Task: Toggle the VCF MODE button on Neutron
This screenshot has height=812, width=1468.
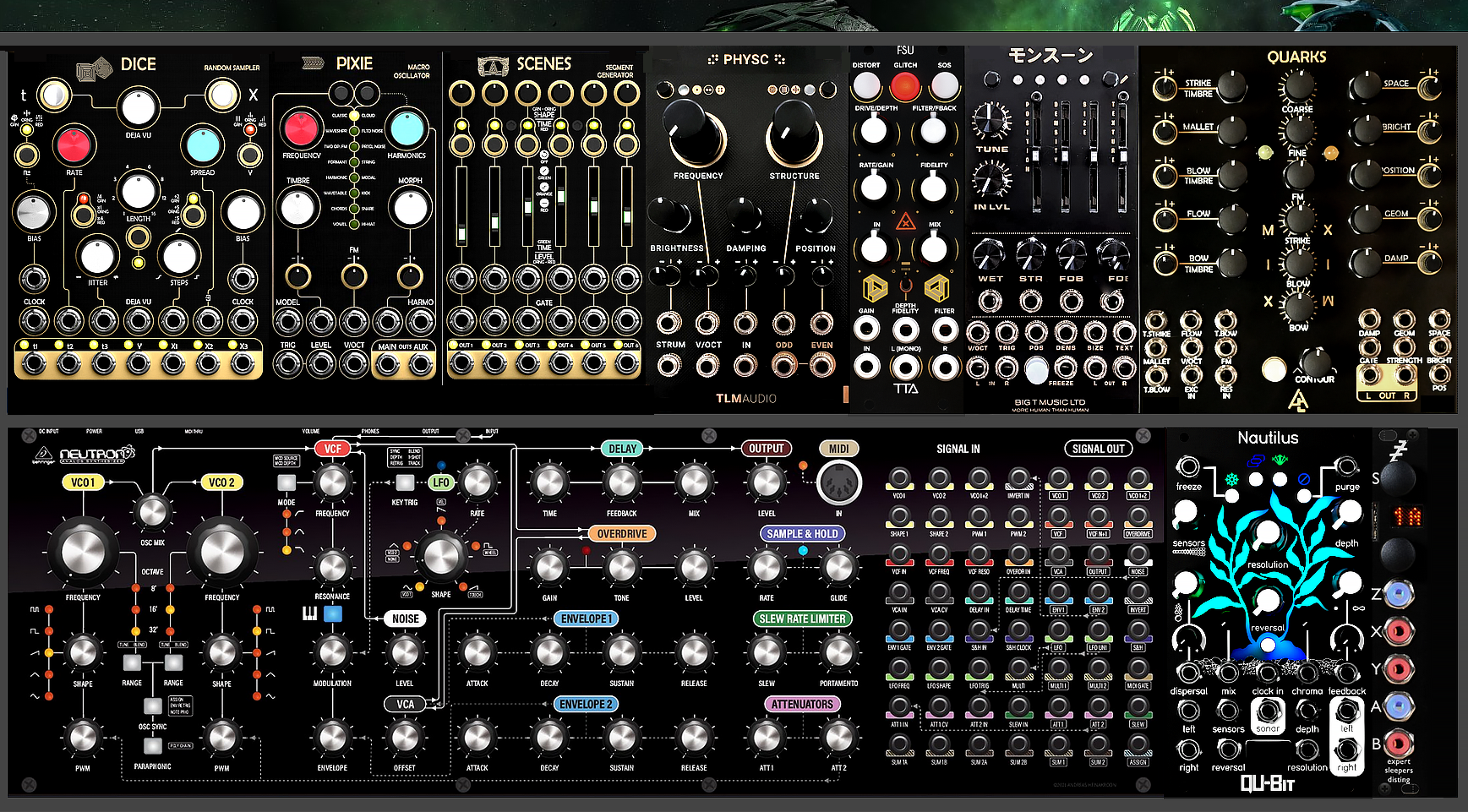Action: coord(287,482)
